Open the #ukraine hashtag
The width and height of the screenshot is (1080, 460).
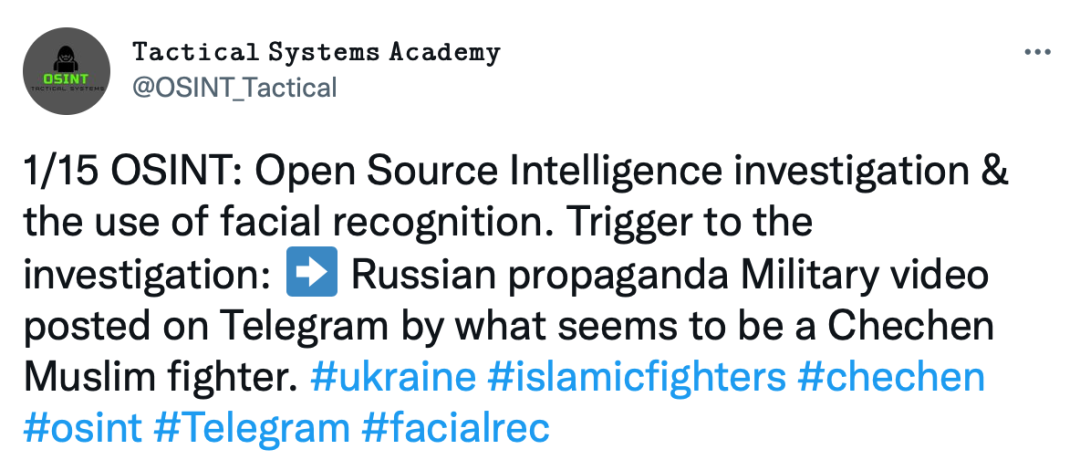(x=393, y=378)
